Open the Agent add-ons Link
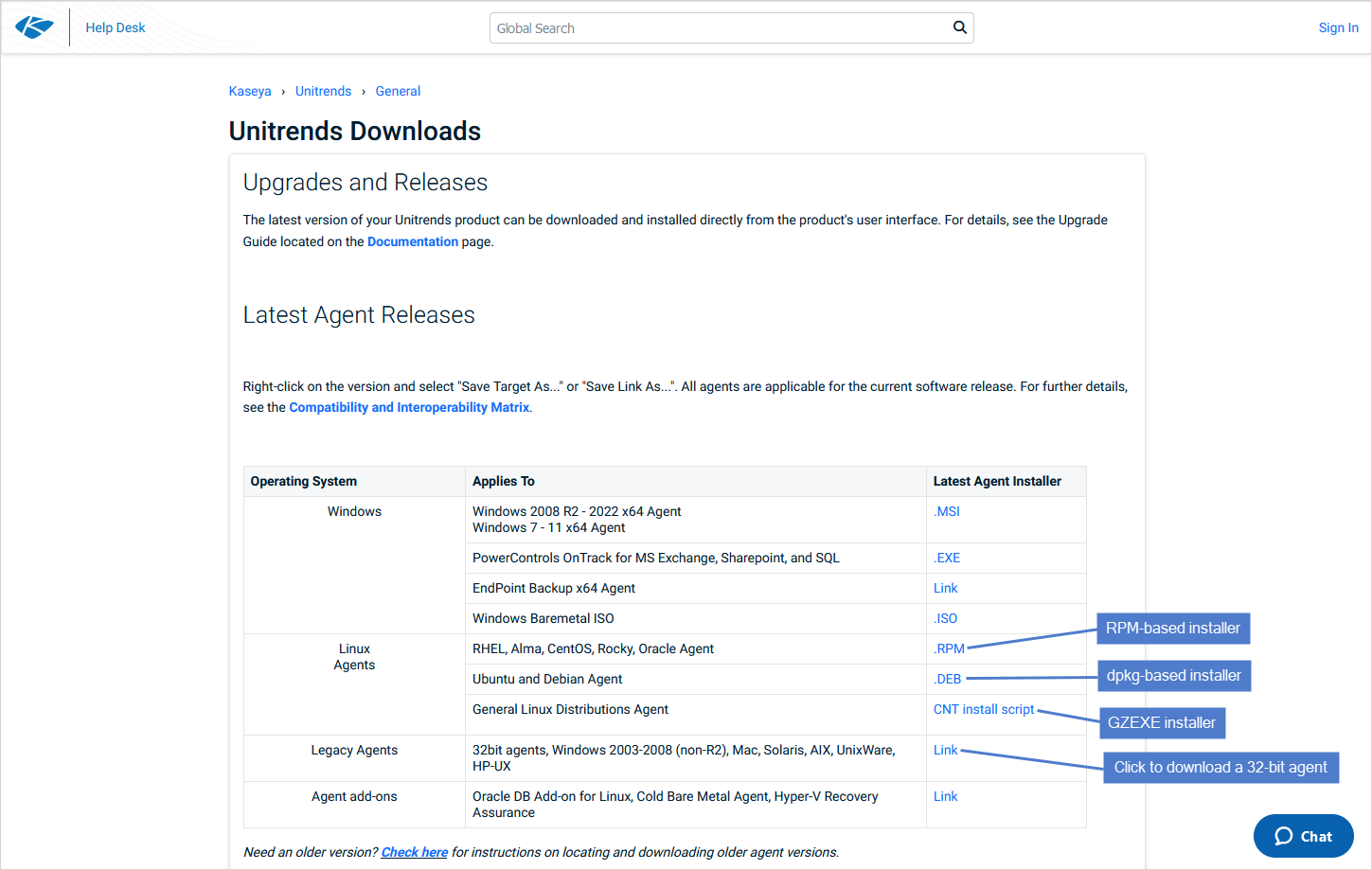 945,796
